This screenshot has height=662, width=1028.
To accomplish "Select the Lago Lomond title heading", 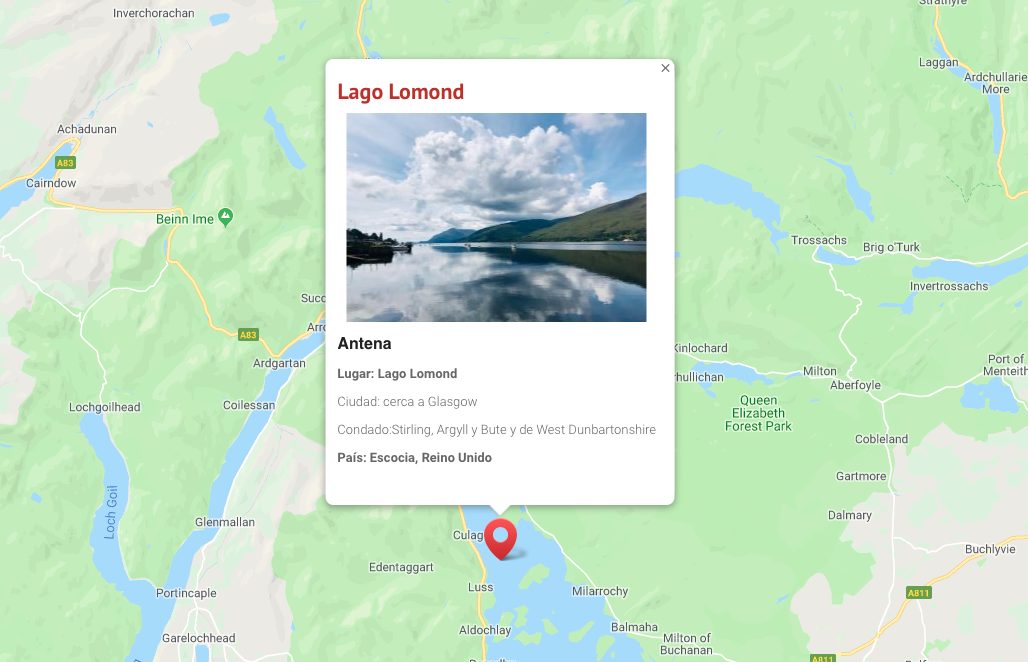I will (x=401, y=92).
